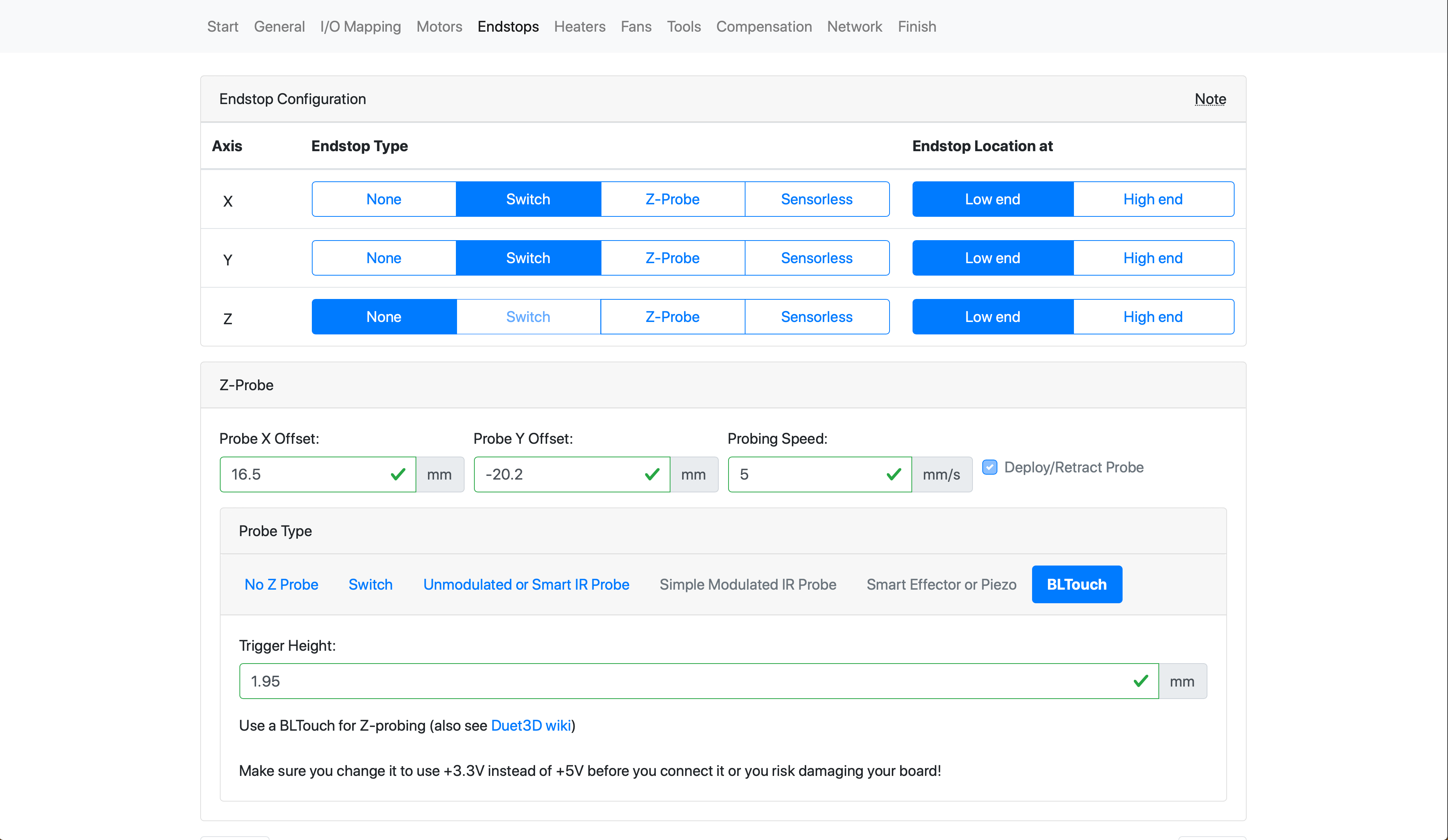
Task: Click the Note link in Endstop Configuration
Action: [1210, 99]
